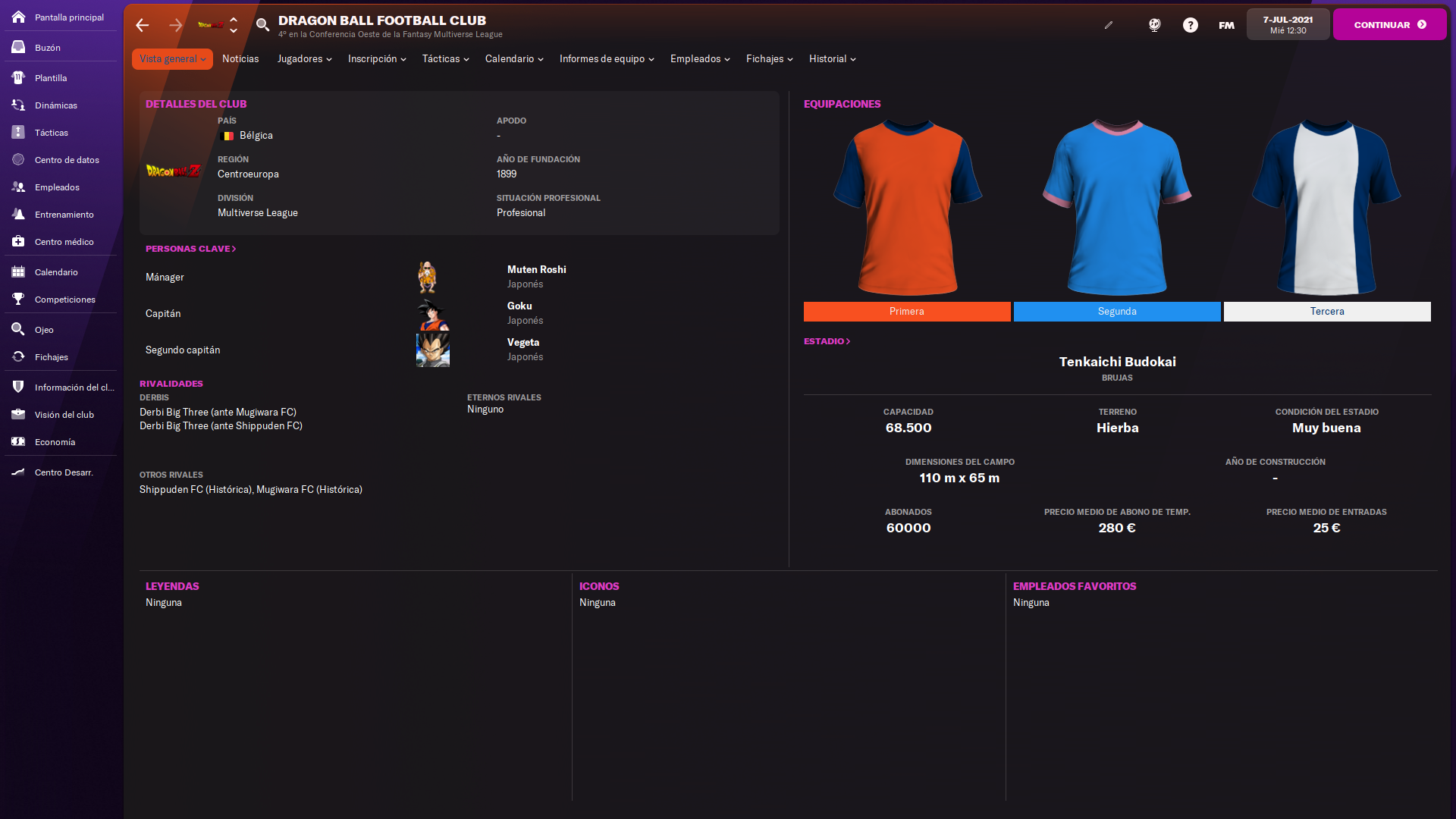The height and width of the screenshot is (819, 1456).
Task: Expand the Vista general dropdown
Action: [x=172, y=59]
